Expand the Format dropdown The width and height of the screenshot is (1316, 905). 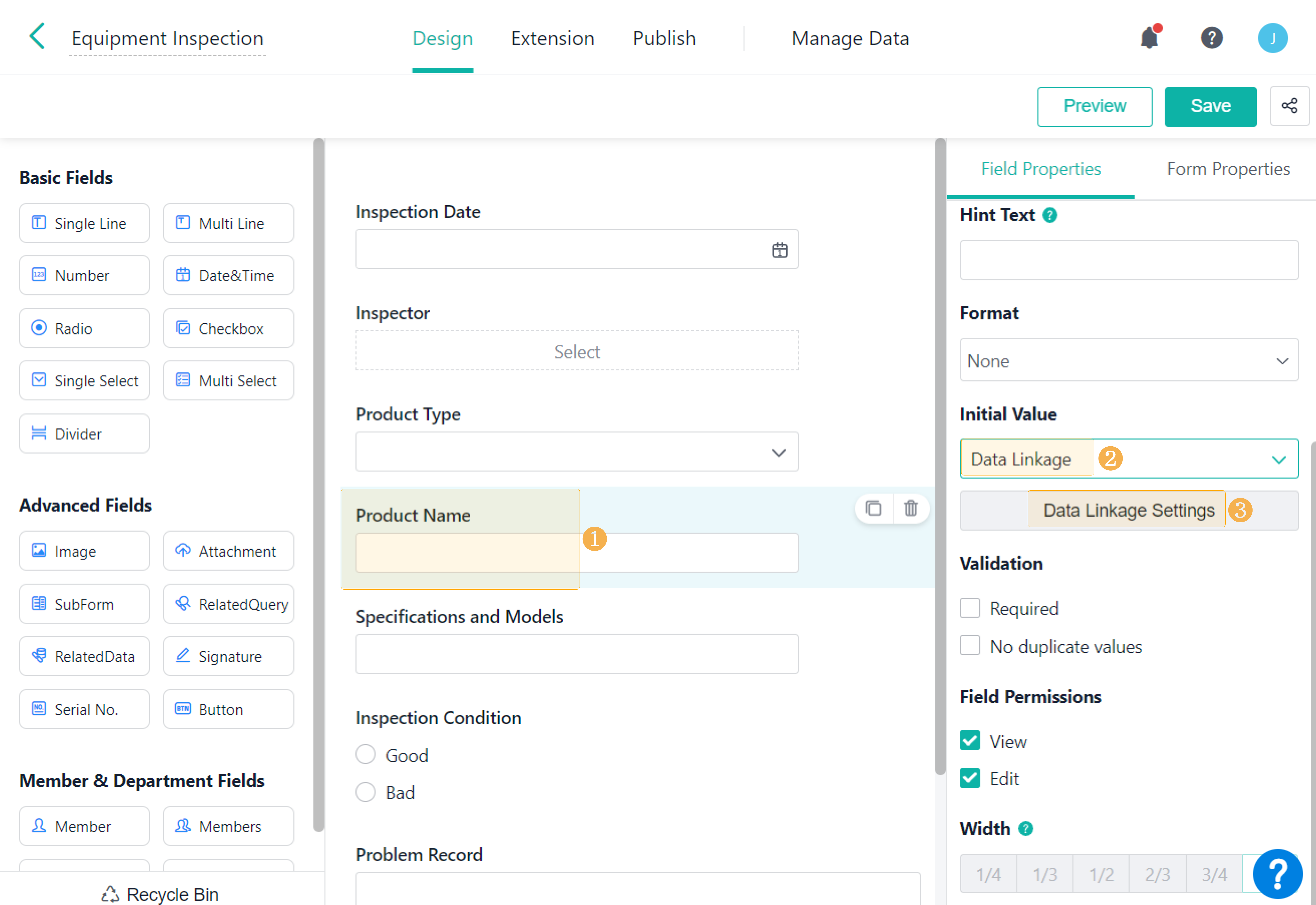tap(1129, 361)
